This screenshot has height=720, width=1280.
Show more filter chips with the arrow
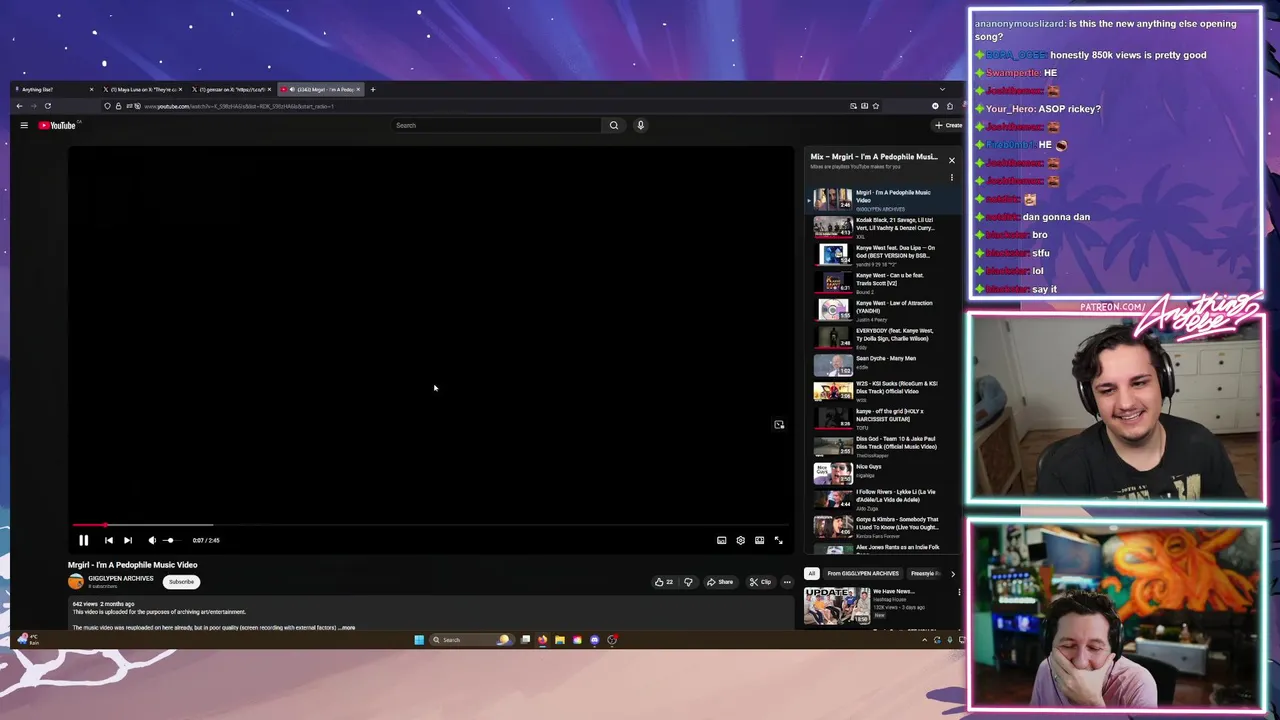tap(952, 573)
